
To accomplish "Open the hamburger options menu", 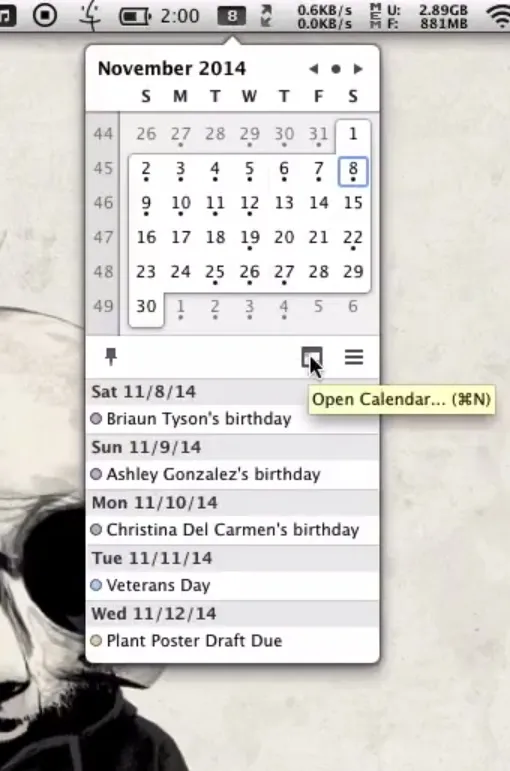I will point(354,357).
